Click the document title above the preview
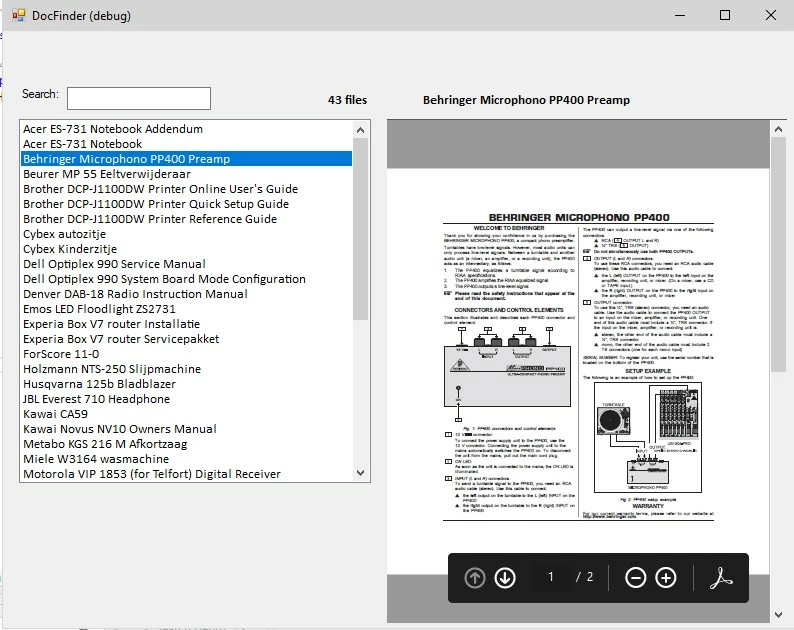 coord(526,100)
